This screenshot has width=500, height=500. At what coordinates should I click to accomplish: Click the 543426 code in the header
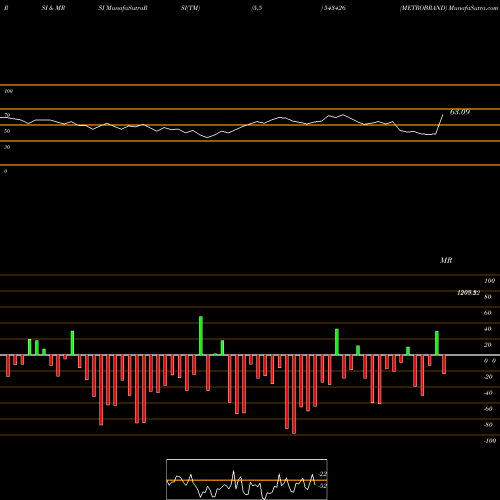[x=334, y=8]
